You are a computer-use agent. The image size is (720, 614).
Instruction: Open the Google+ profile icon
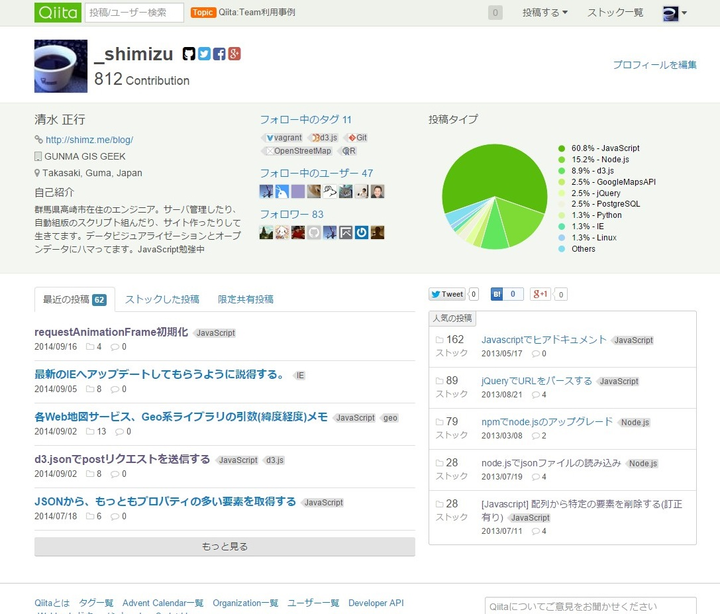click(234, 54)
